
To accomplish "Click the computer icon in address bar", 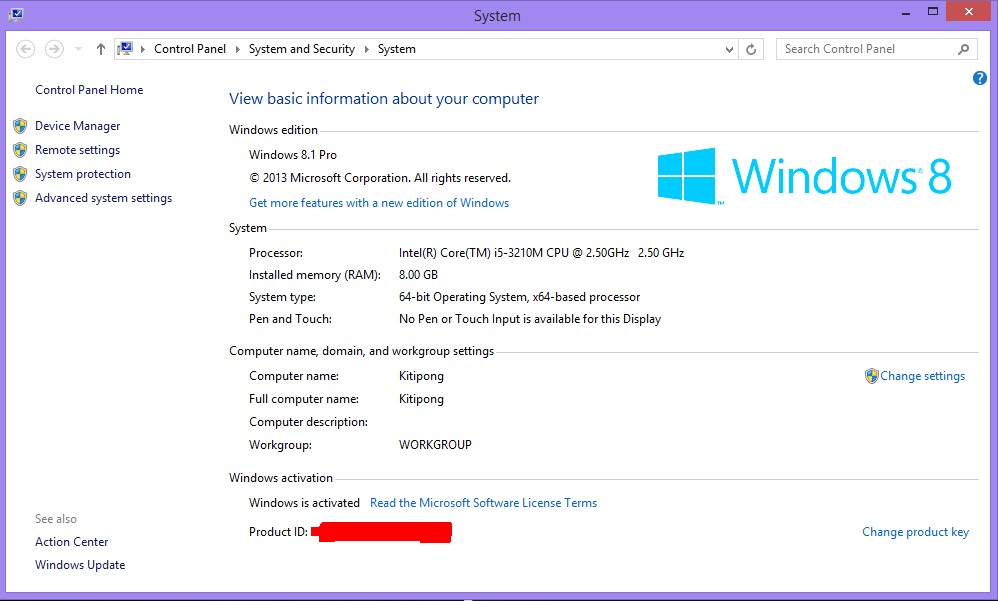I will tap(125, 49).
